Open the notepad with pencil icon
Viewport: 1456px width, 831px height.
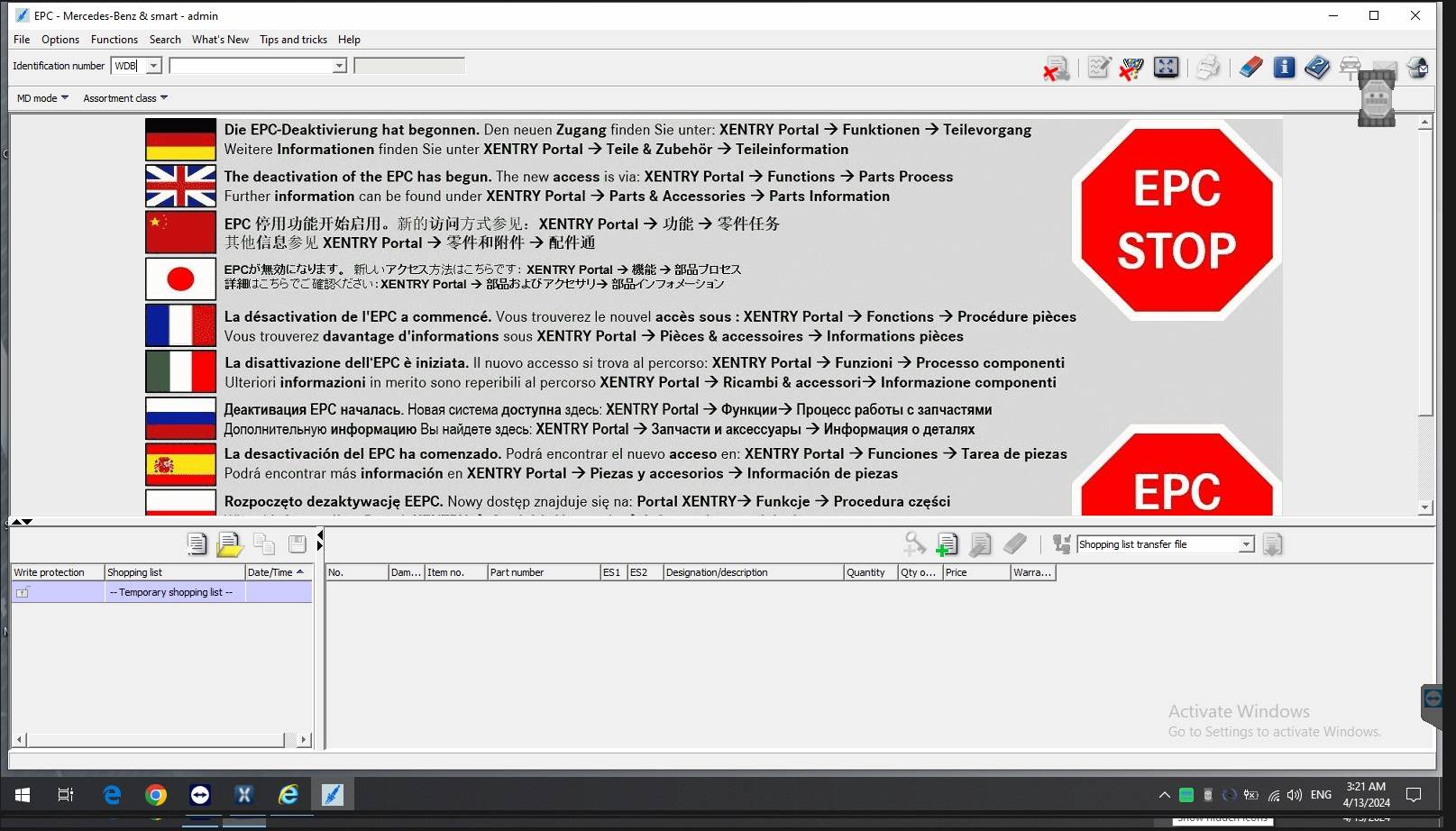[1099, 67]
